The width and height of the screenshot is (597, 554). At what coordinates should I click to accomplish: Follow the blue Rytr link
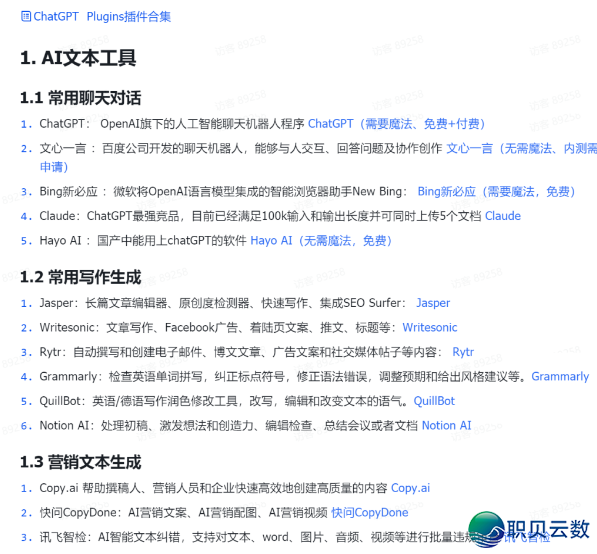[x=463, y=352]
